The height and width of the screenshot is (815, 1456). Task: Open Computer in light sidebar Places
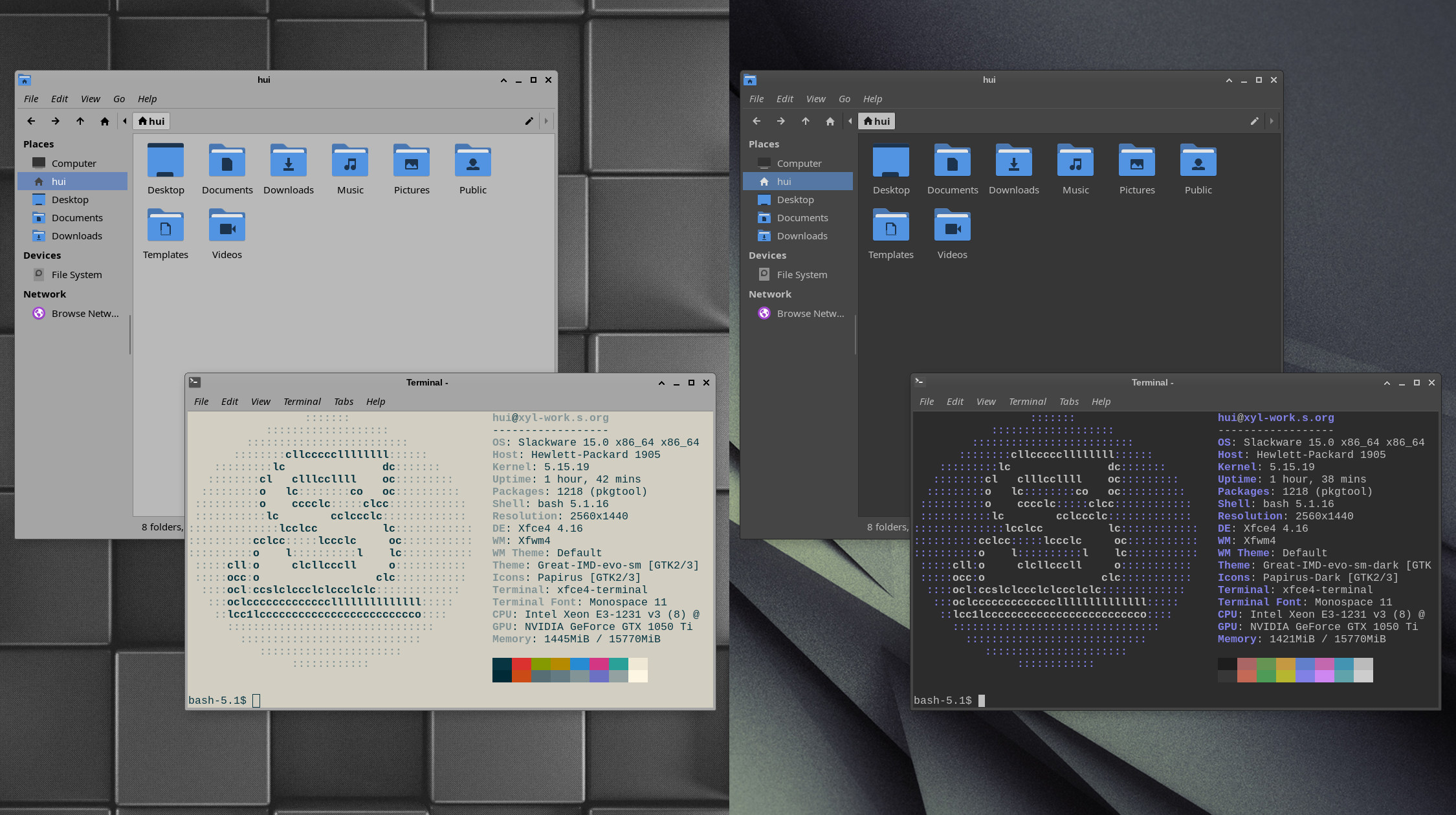point(72,164)
